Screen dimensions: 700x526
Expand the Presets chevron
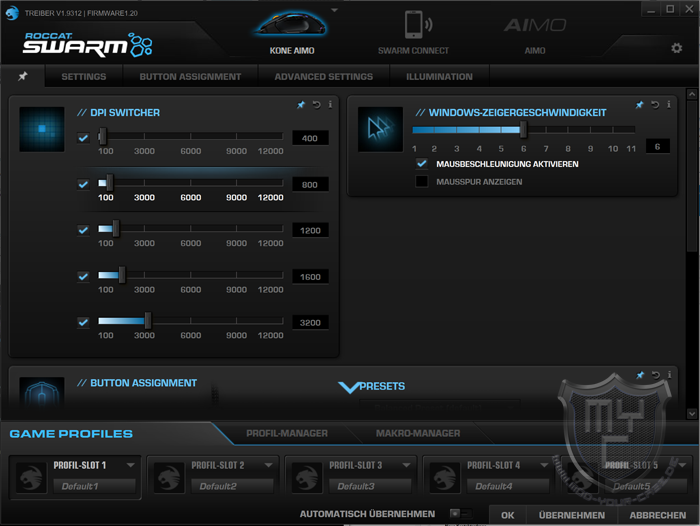(x=348, y=387)
